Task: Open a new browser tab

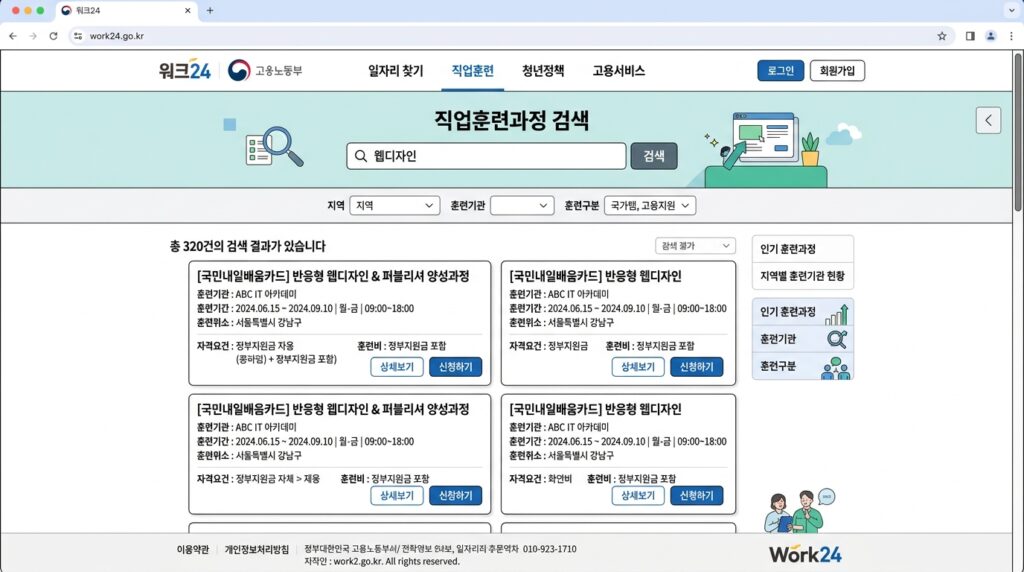Action: (x=210, y=10)
